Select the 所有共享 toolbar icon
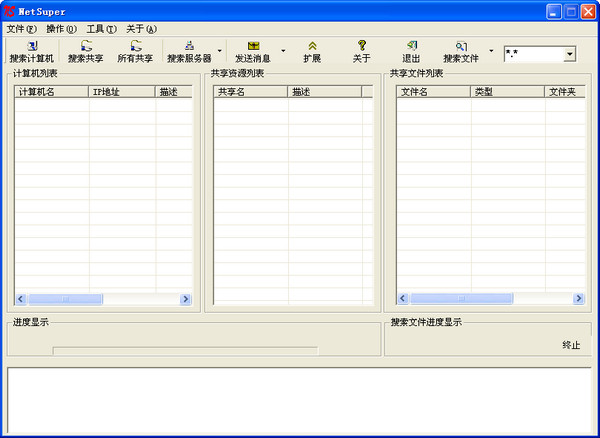Image resolution: width=600 pixels, height=438 pixels. click(x=135, y=46)
